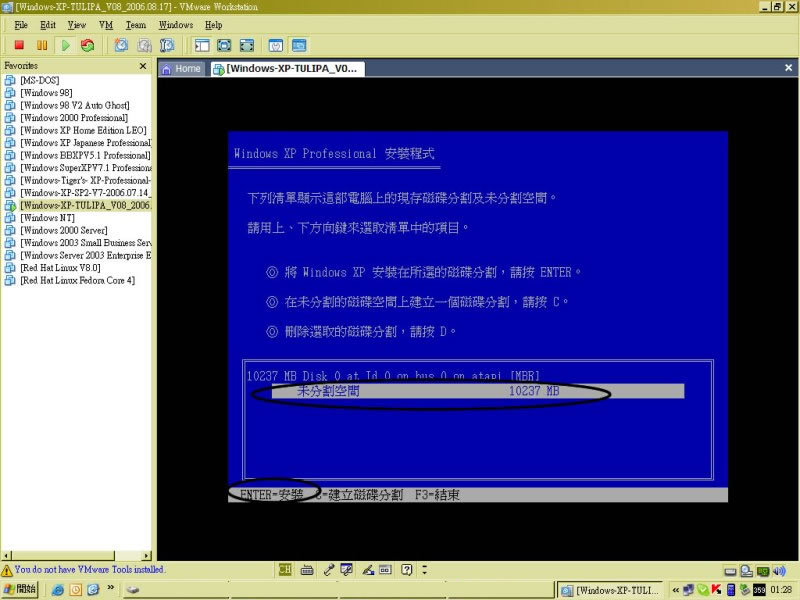Click Favorites scrollbar left arrow

tap(6, 556)
